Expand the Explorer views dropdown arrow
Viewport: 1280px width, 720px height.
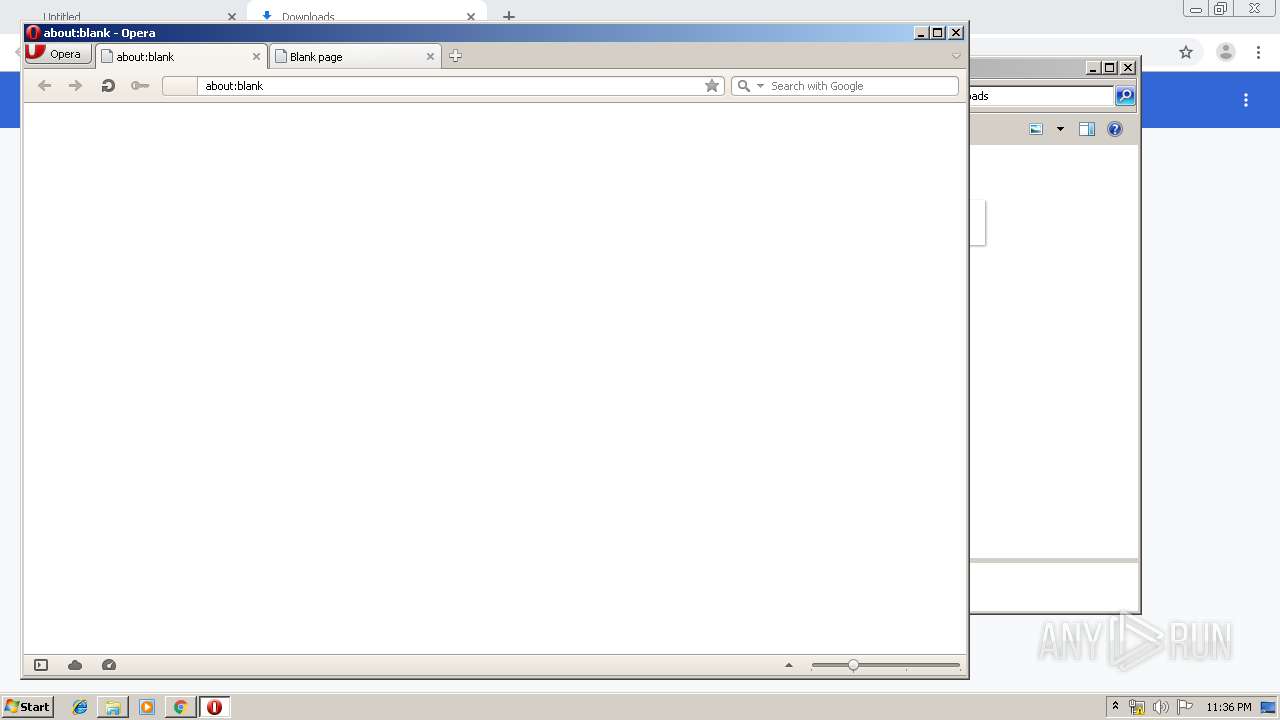pyautogui.click(x=1060, y=129)
